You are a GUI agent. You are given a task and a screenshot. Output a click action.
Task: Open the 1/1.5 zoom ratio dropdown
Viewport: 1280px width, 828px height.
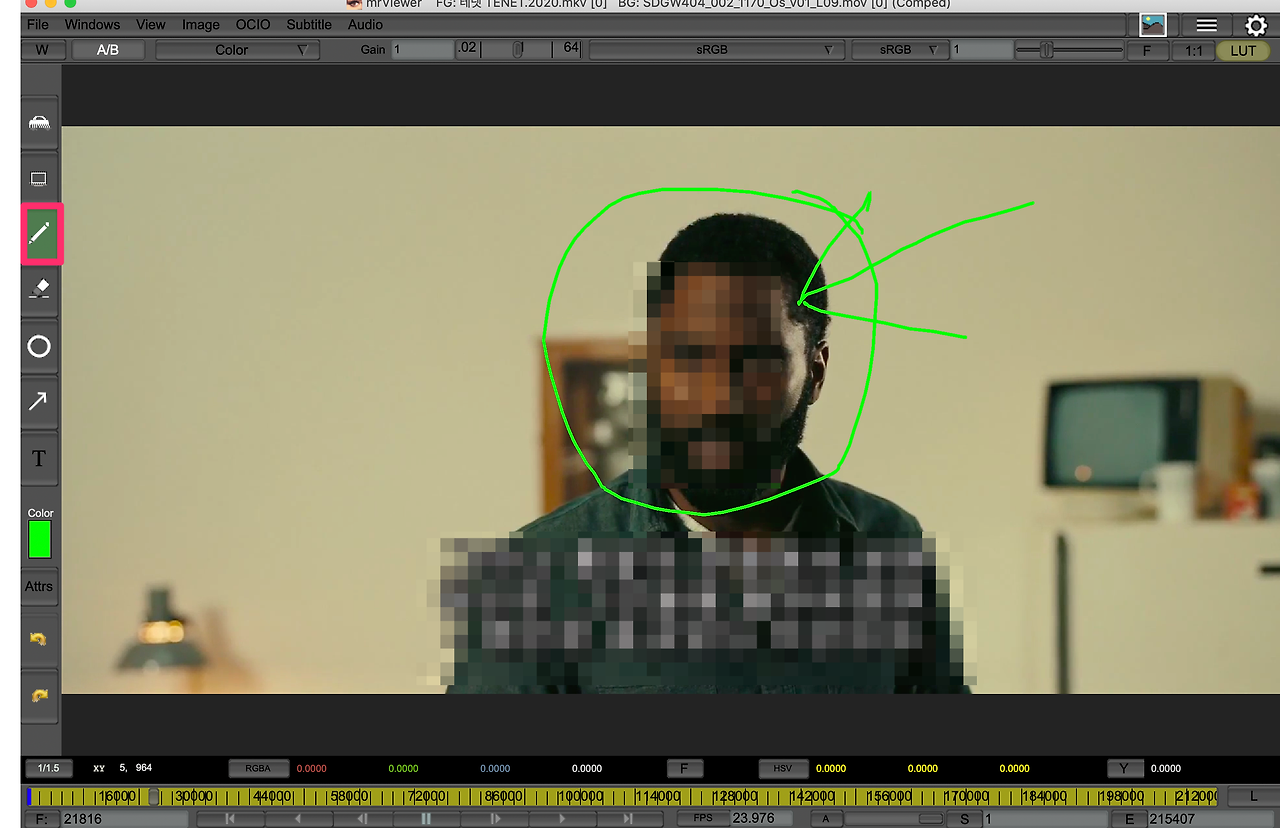click(49, 768)
